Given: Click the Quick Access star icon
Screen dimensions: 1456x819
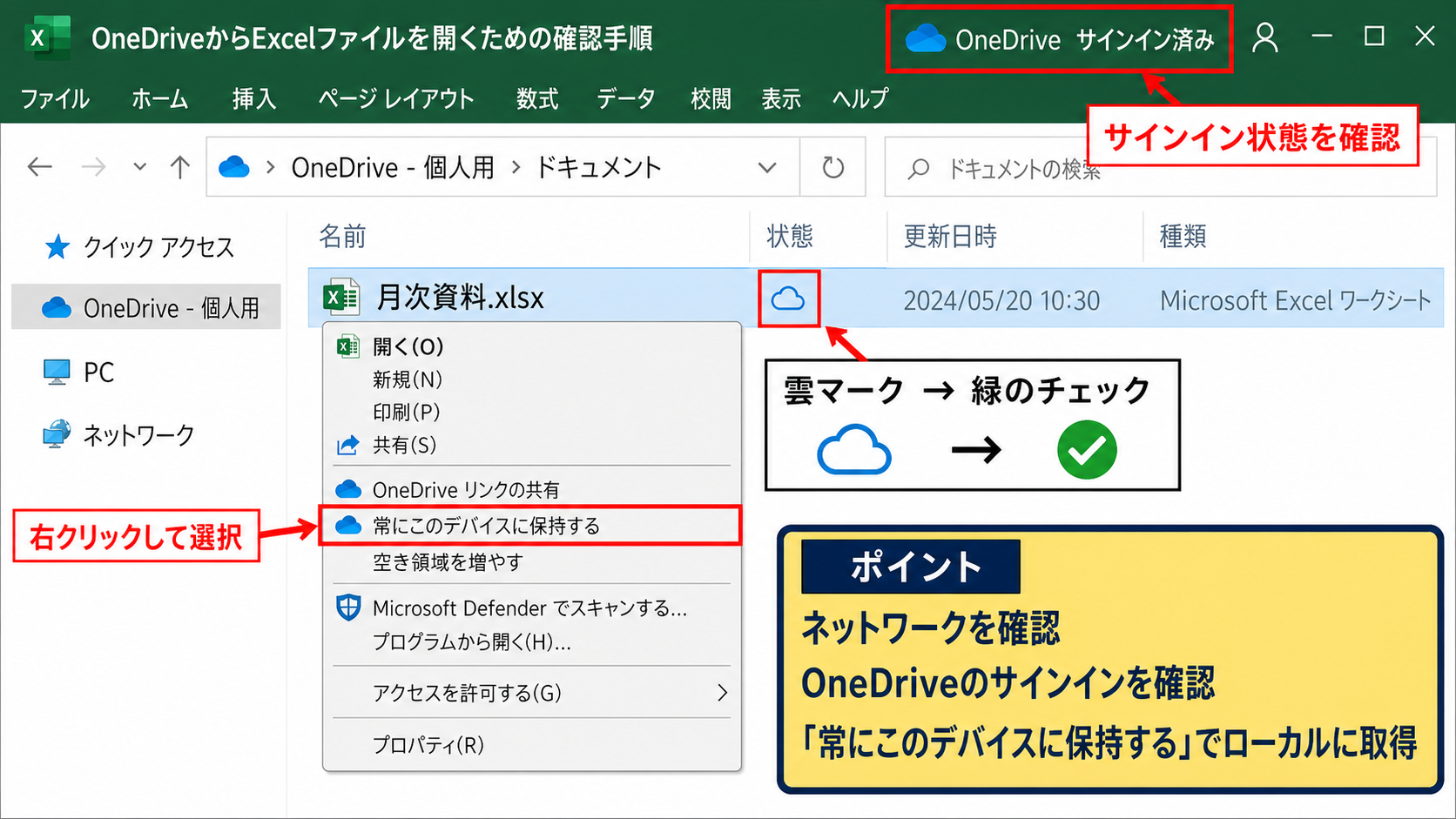Looking at the screenshot, I should (x=57, y=247).
